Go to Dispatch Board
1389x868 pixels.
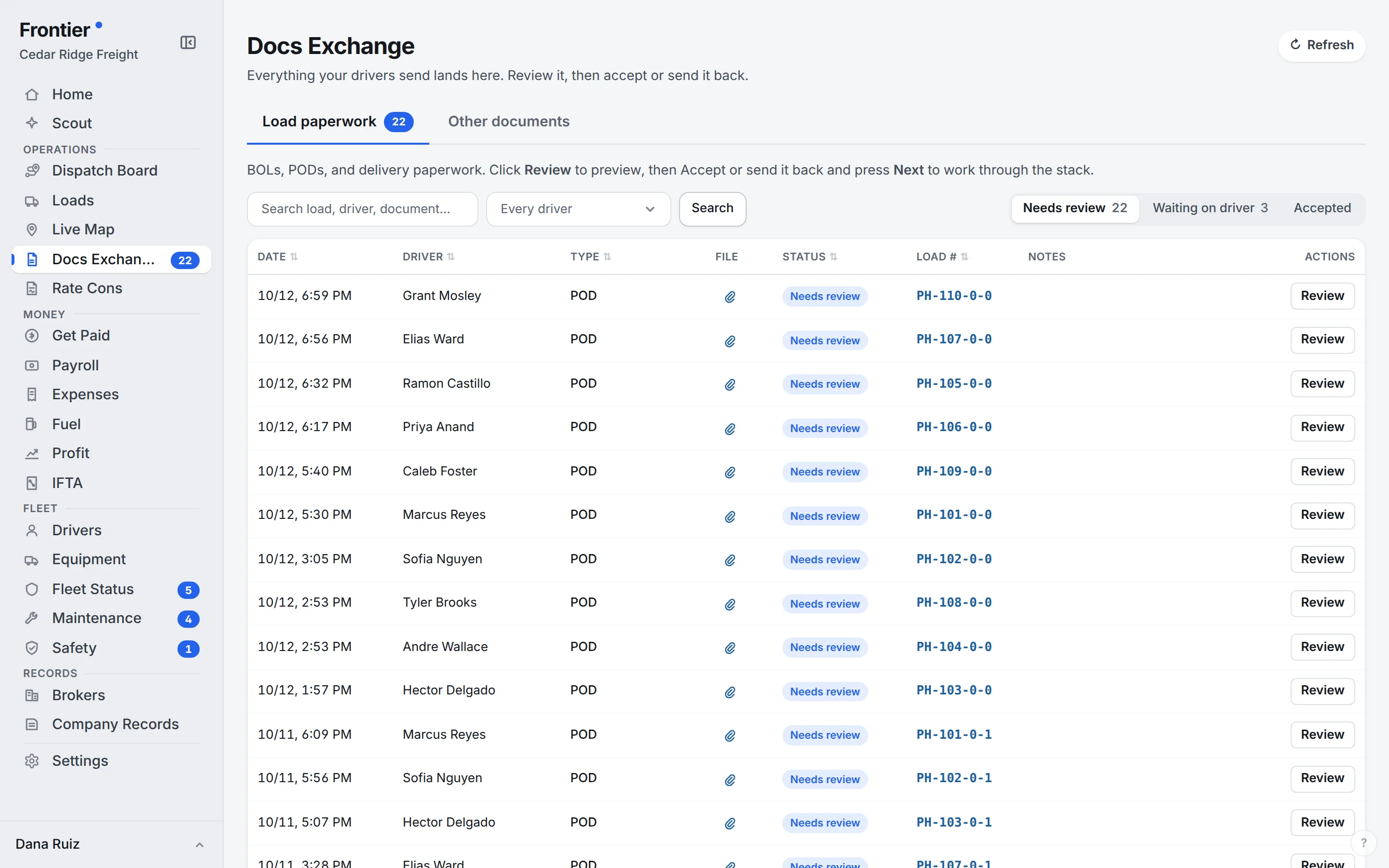[x=111, y=171]
